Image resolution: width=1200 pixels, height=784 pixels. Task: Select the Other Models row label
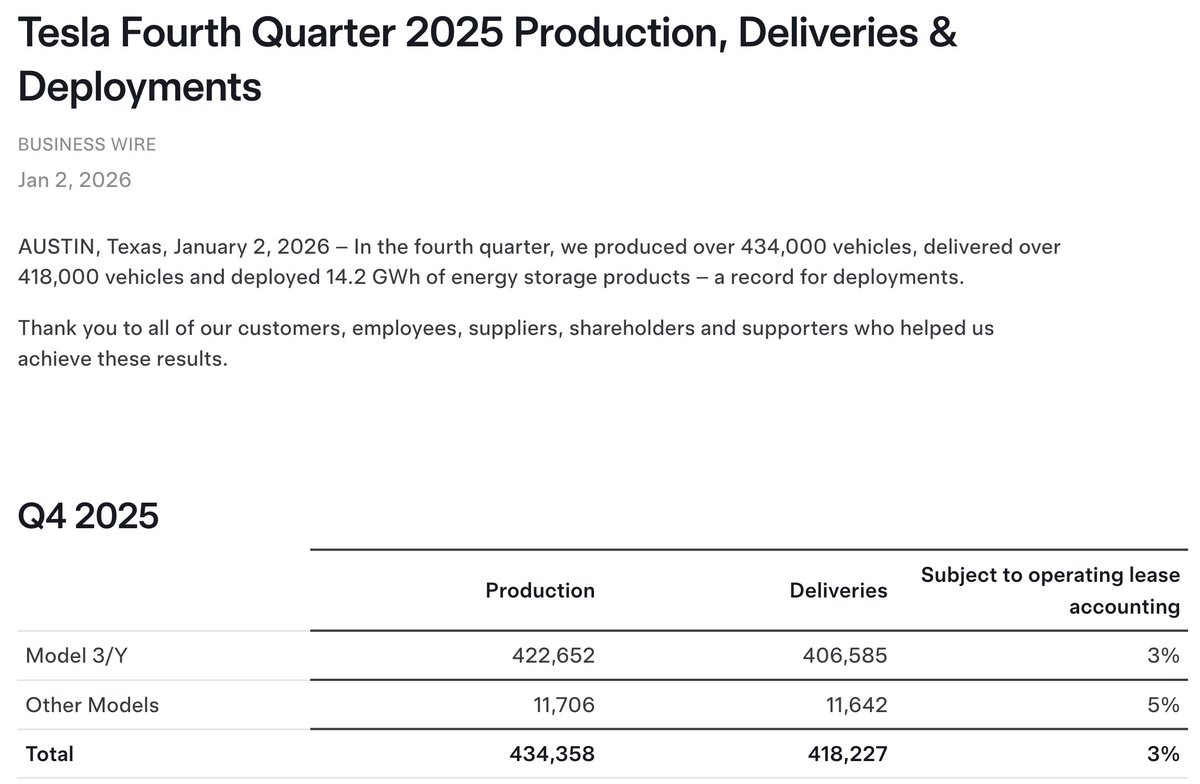coord(92,705)
